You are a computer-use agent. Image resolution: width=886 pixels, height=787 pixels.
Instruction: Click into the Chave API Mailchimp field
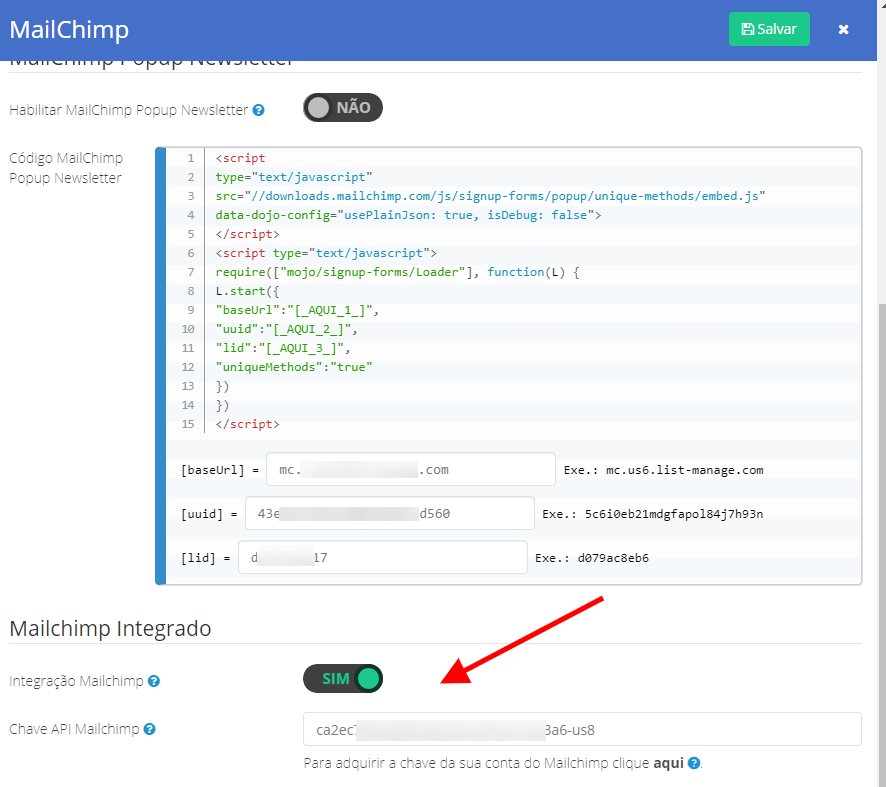582,729
